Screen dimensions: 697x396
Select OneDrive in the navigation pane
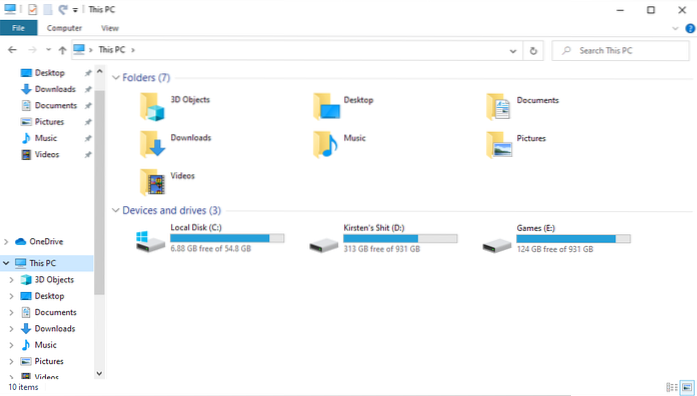(x=46, y=242)
